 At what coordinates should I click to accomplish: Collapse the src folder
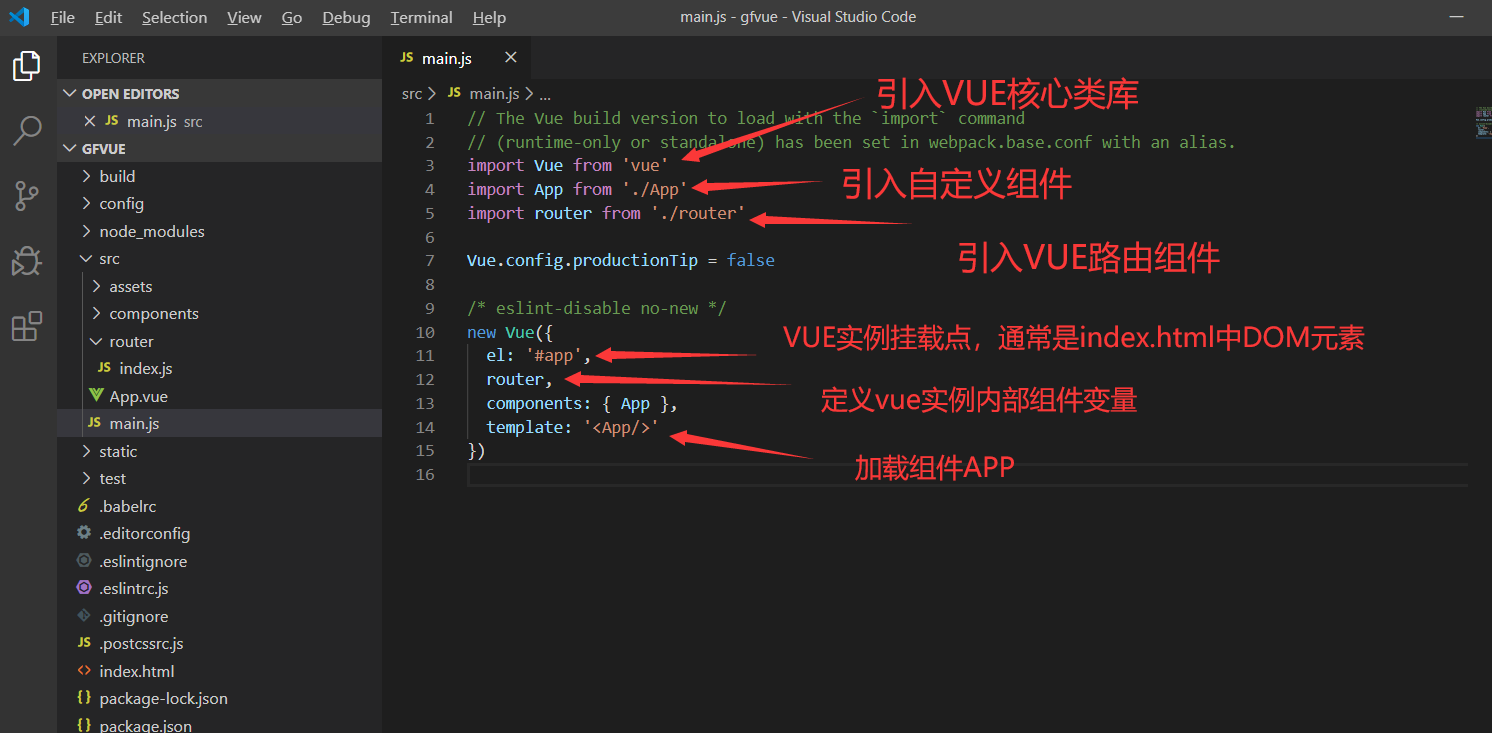[219, 258]
